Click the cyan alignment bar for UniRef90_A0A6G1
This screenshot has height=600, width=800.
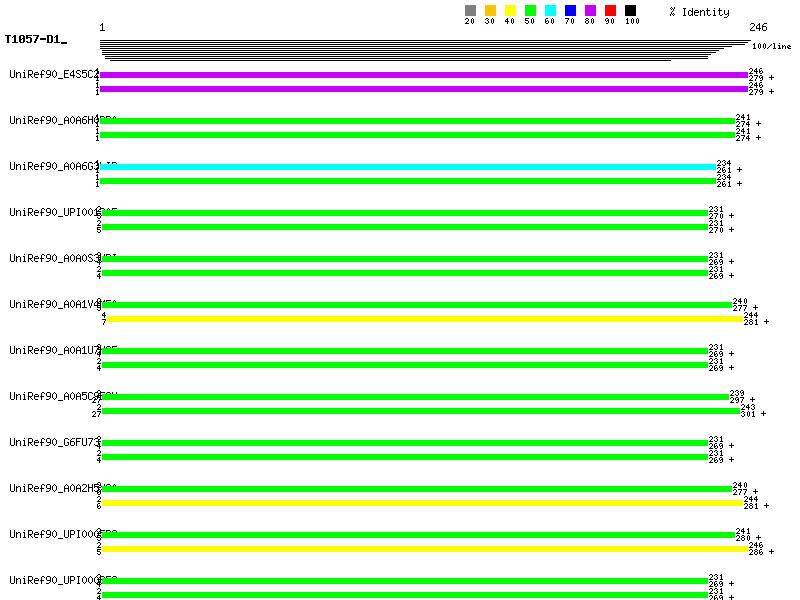[408, 167]
